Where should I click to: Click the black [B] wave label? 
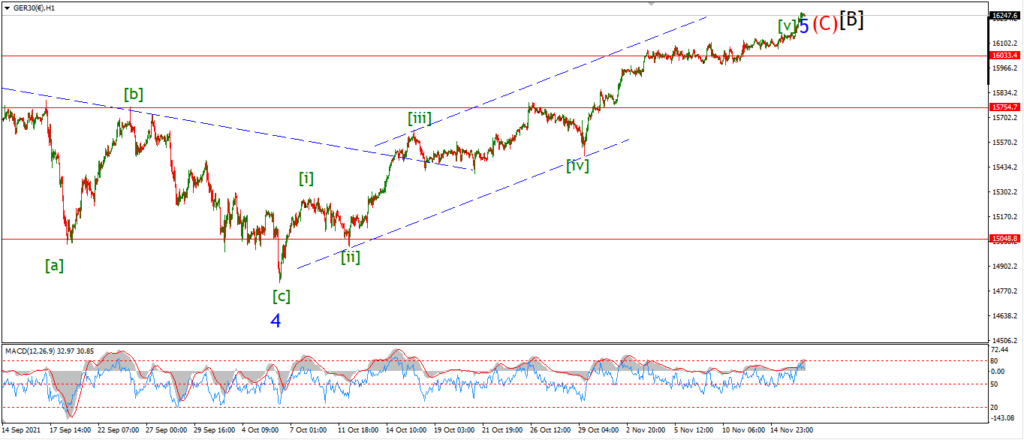(x=852, y=20)
